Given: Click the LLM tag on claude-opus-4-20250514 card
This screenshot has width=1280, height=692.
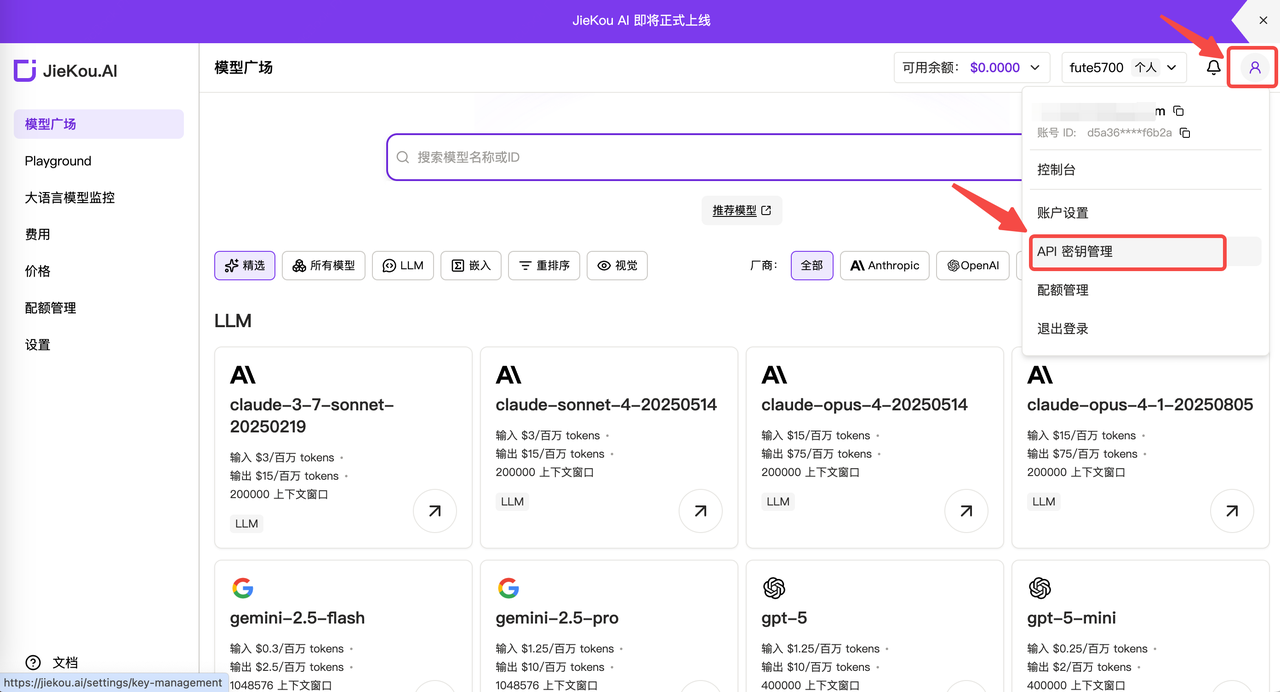Looking at the screenshot, I should (x=778, y=501).
